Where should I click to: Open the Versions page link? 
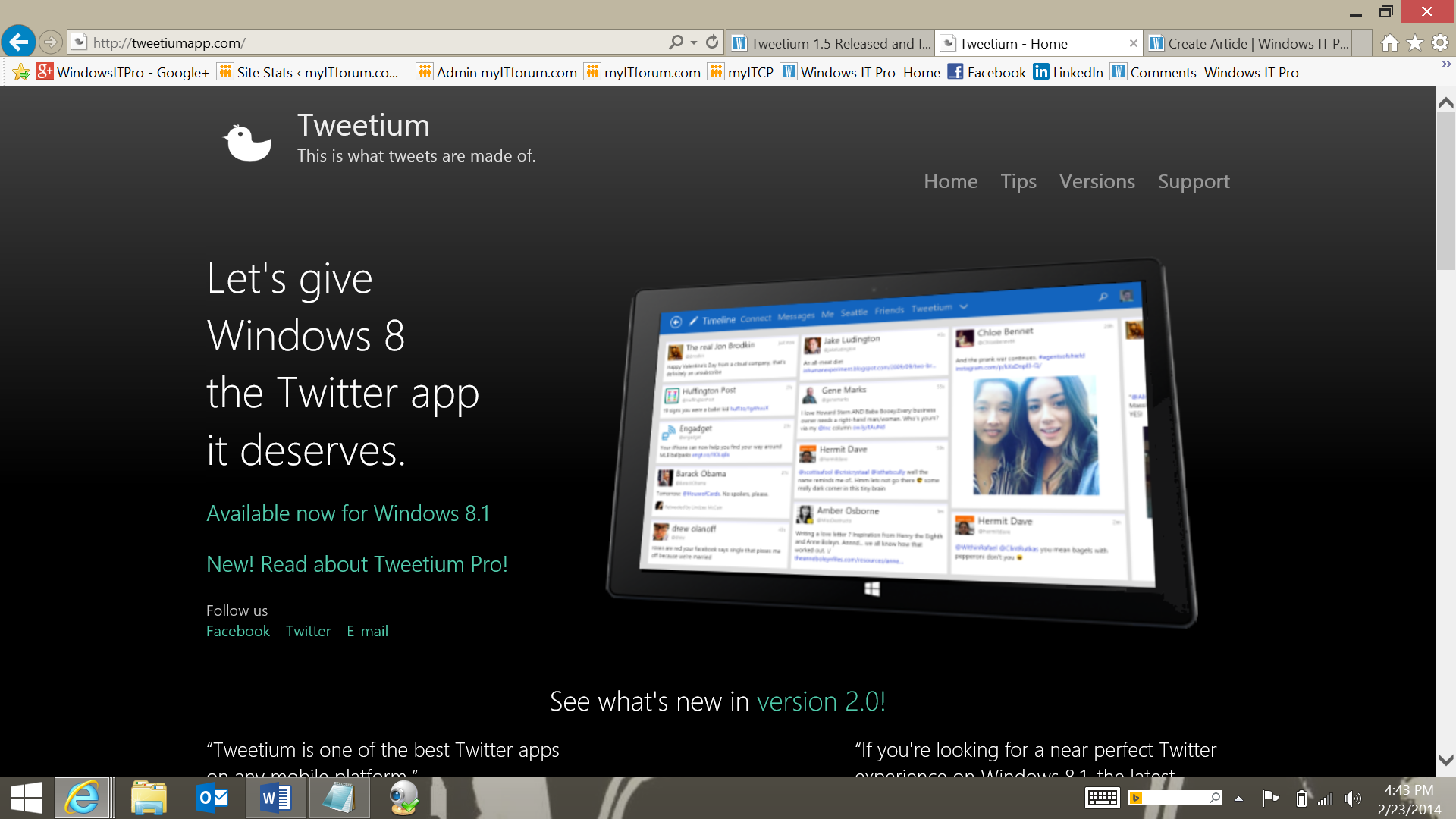tap(1097, 181)
